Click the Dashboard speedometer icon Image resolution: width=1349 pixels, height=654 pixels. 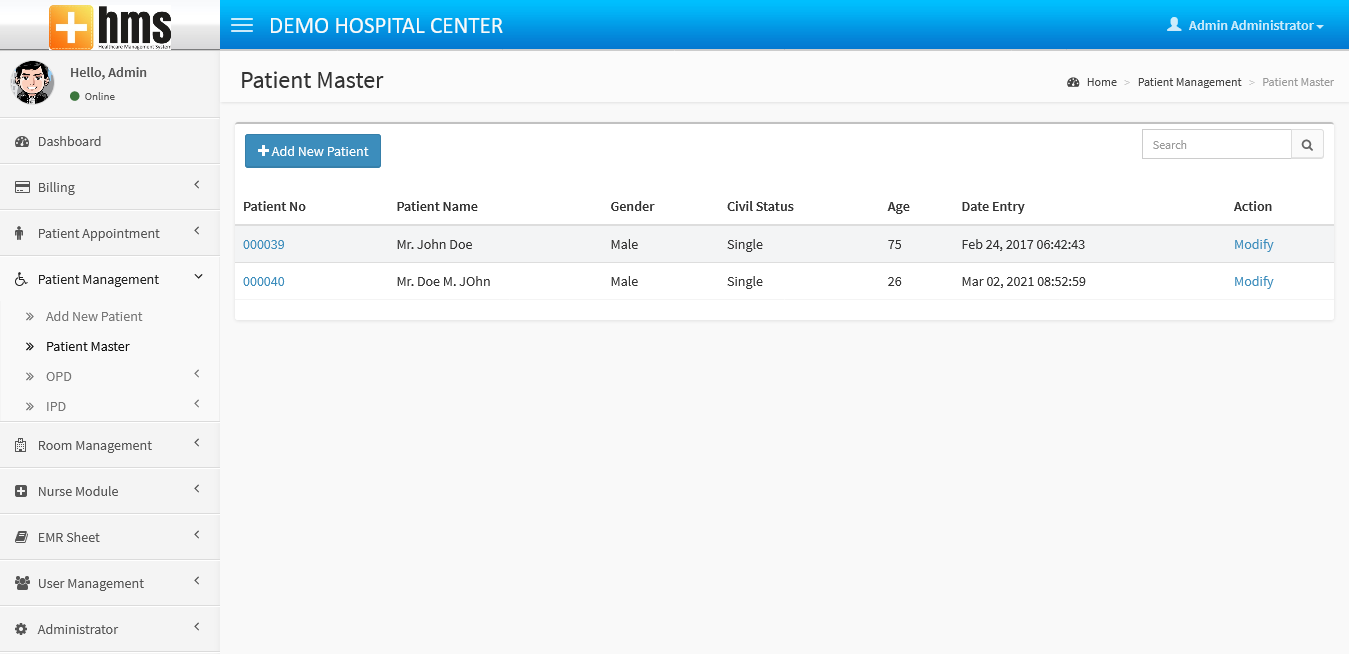pyautogui.click(x=21, y=142)
